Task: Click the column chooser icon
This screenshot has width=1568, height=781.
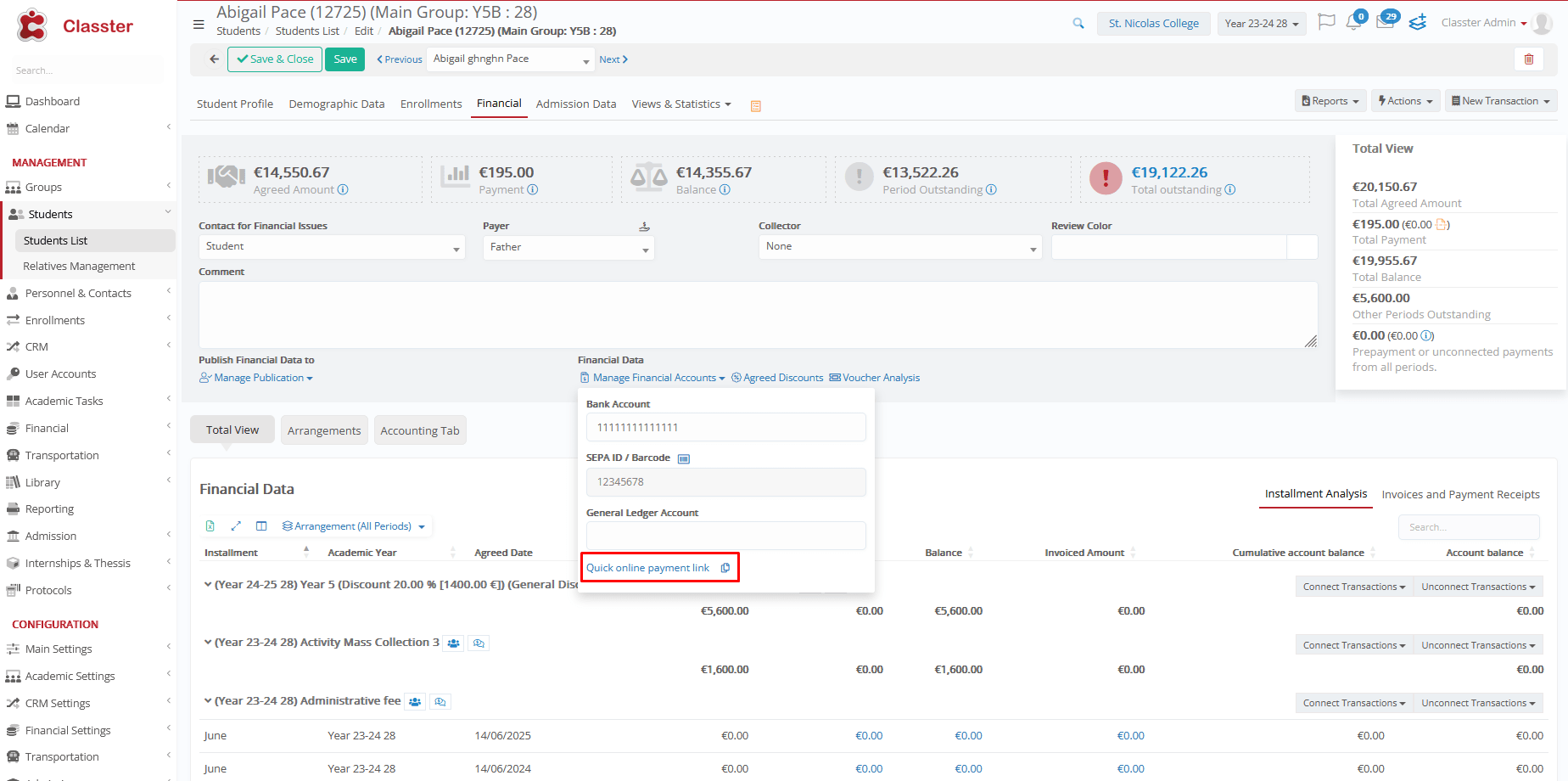Action: 261,526
